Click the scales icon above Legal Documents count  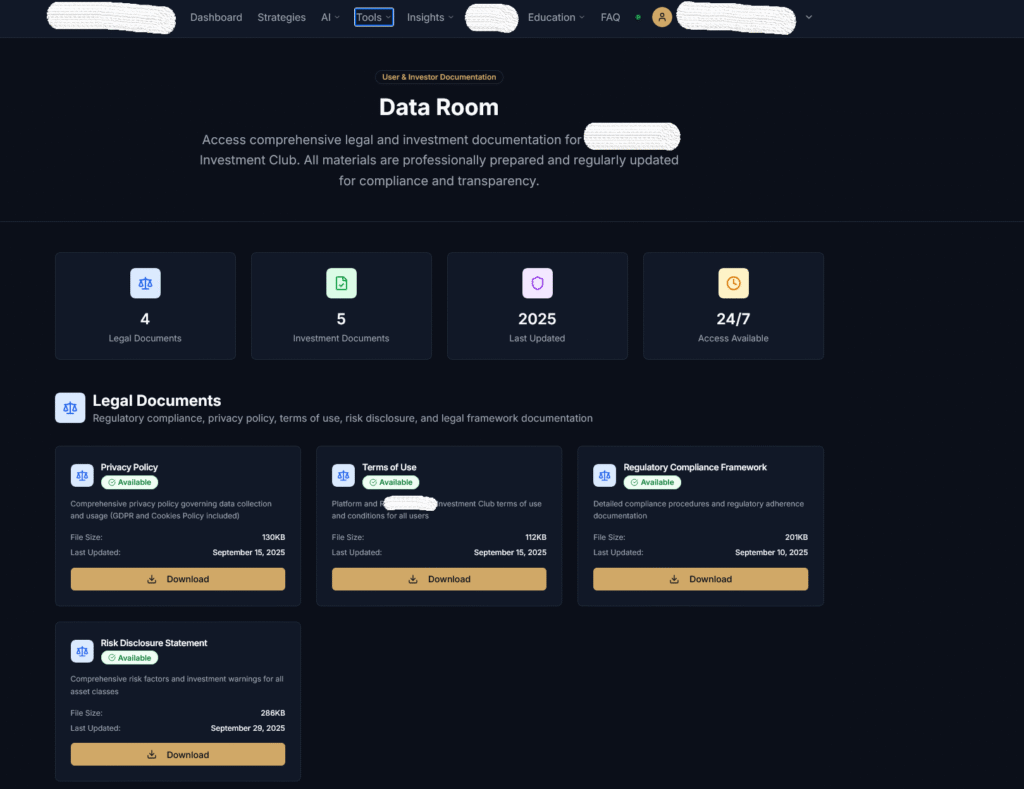[145, 283]
